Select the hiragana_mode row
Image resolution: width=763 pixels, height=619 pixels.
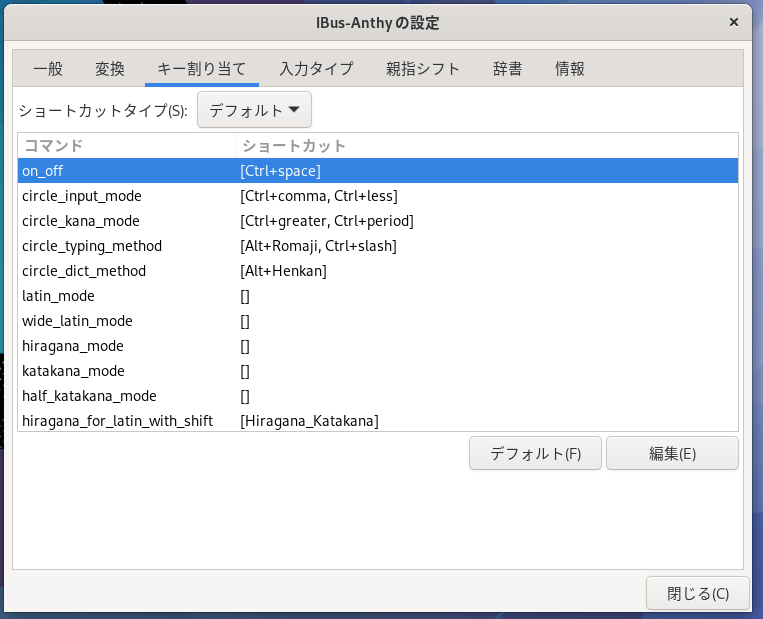[378, 346]
